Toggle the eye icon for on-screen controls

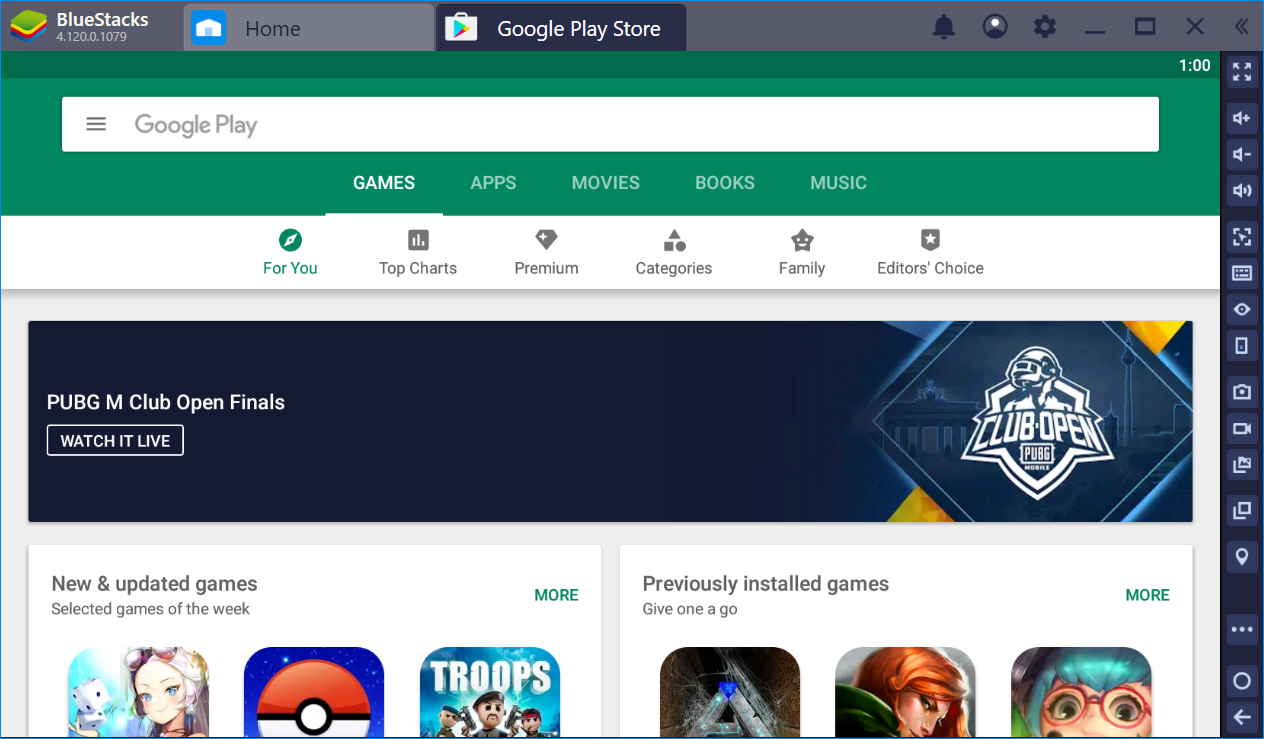tap(1242, 310)
